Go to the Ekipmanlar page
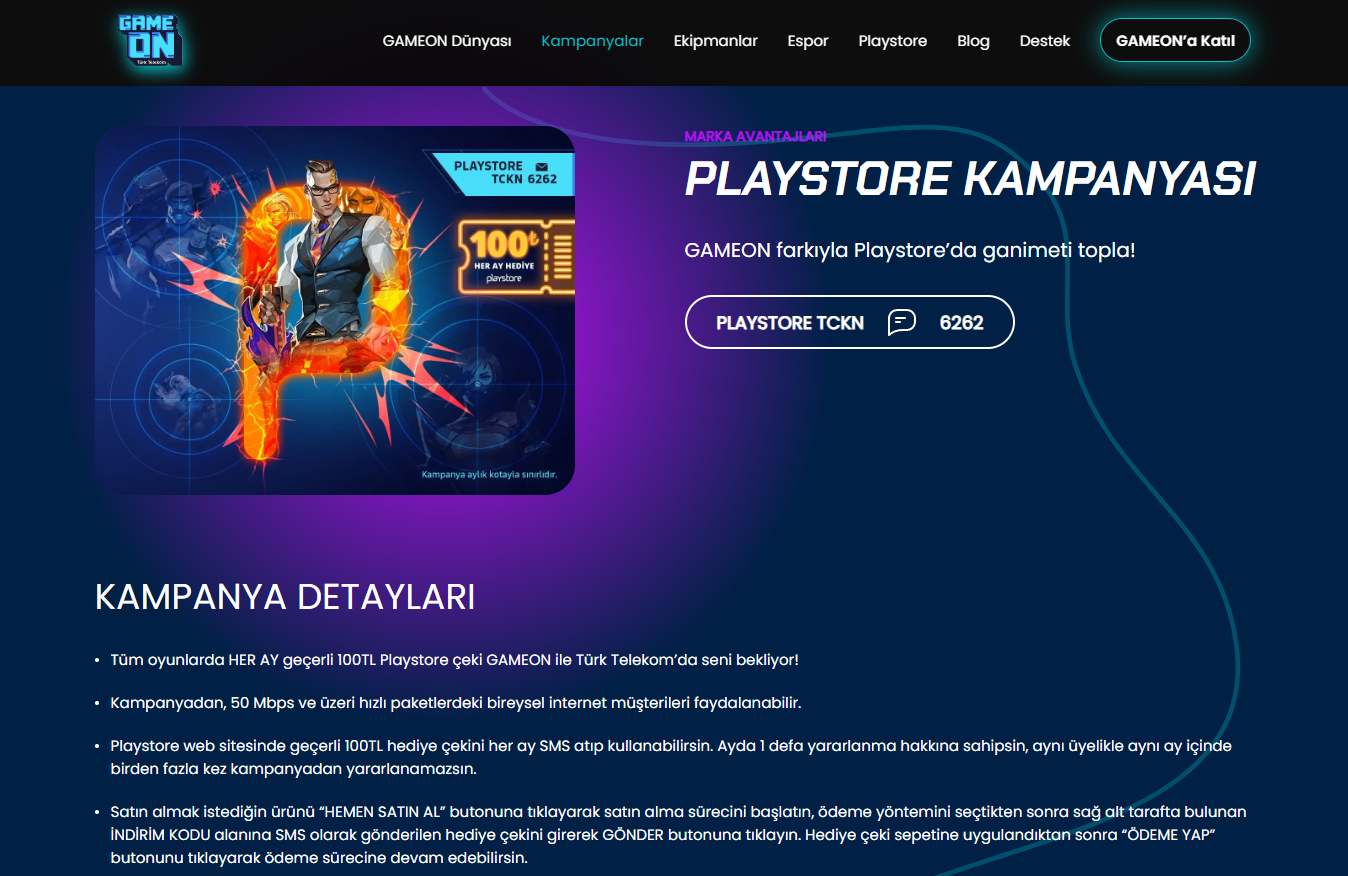The height and width of the screenshot is (876, 1348). point(715,41)
